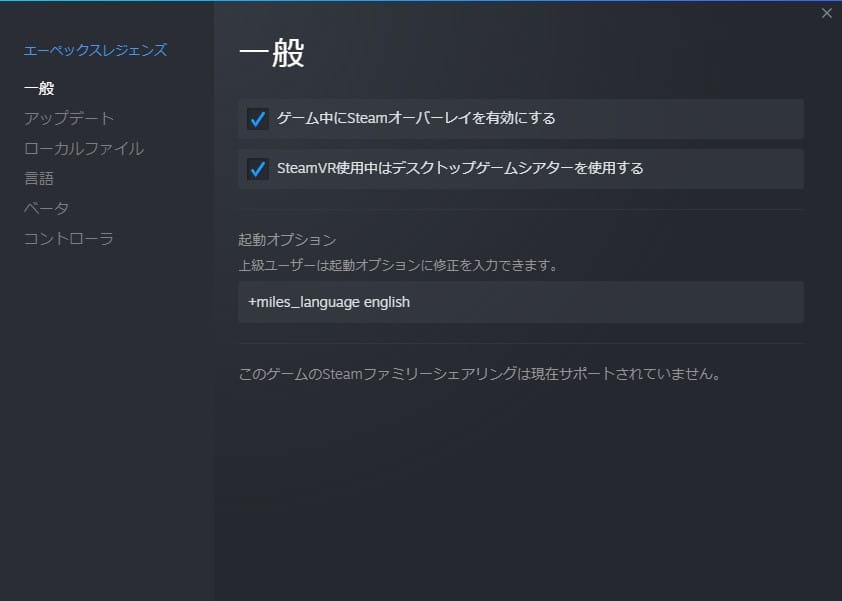Screen dimensions: 842x601
Task: Switch to the ローカルファイル tab
Action: [x=84, y=149]
